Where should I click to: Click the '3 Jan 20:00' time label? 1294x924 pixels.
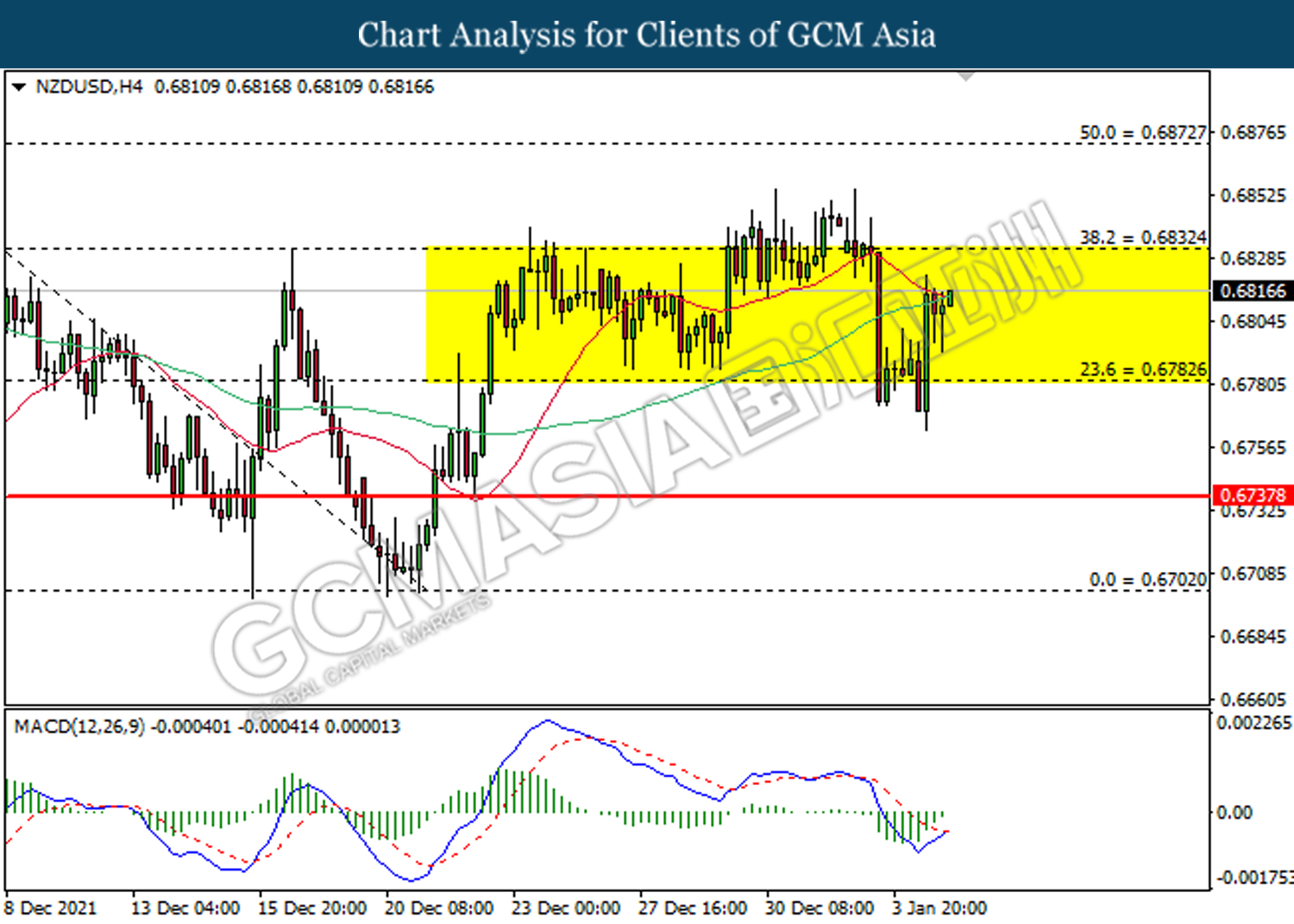point(939,908)
